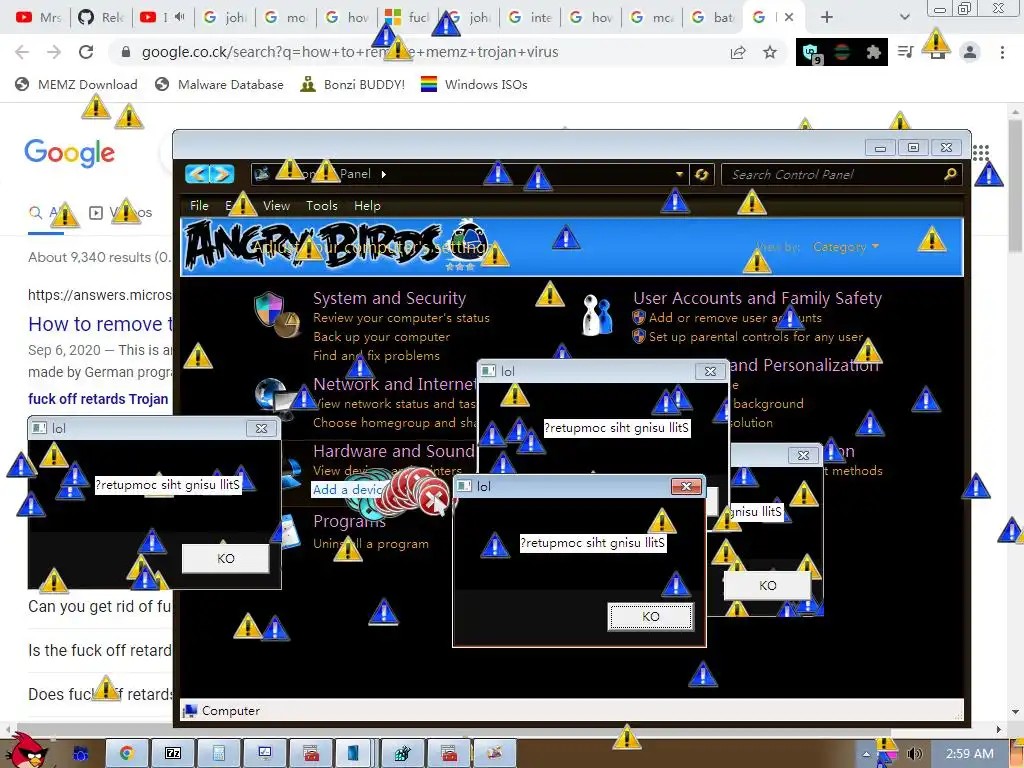Click the User Accounts people icon
The image size is (1024, 768).
point(598,314)
